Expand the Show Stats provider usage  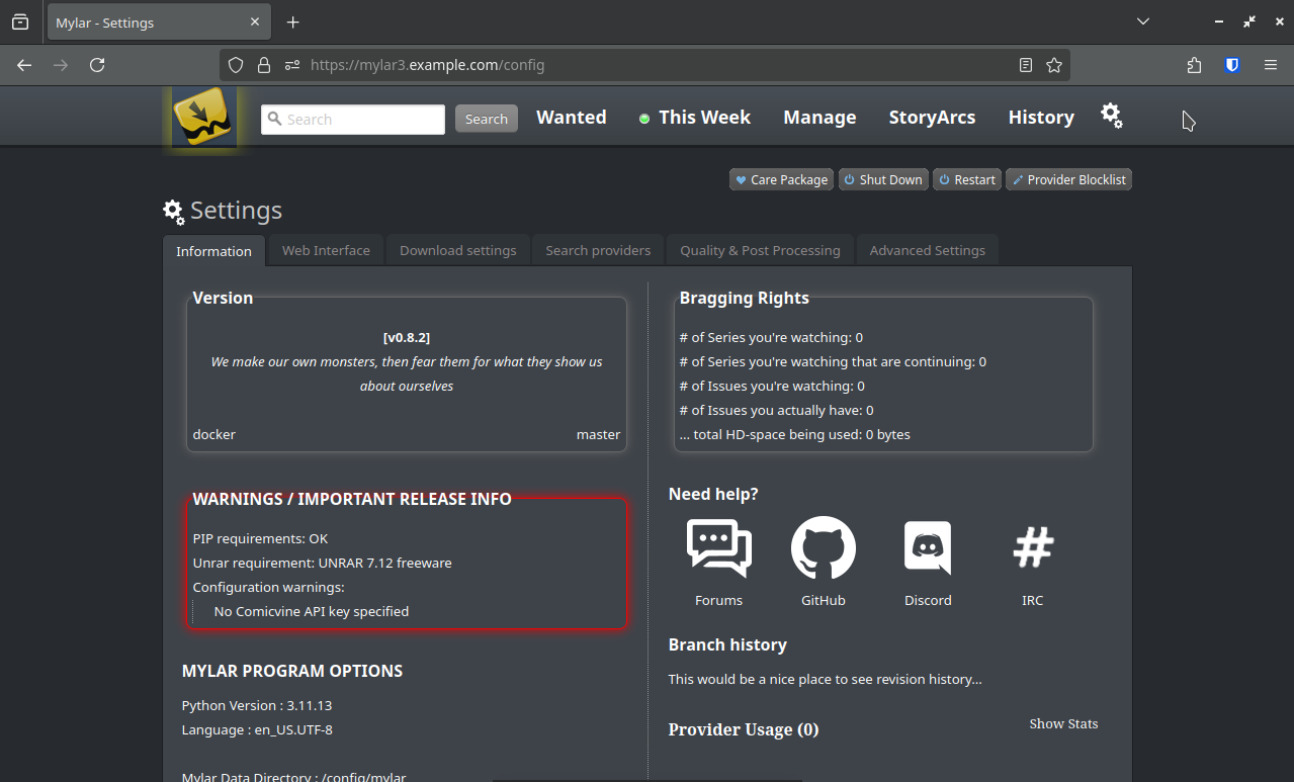(1063, 724)
